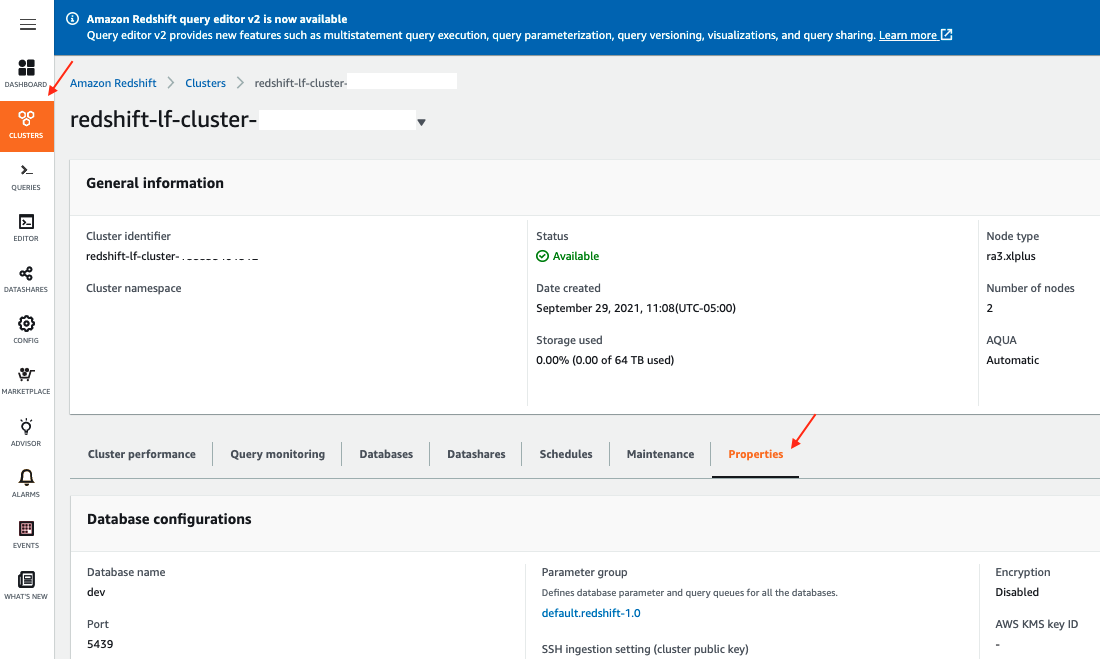This screenshot has height=659, width=1100.
Task: Click the redshift-lf-cluster breadcrumb text
Action: (300, 83)
